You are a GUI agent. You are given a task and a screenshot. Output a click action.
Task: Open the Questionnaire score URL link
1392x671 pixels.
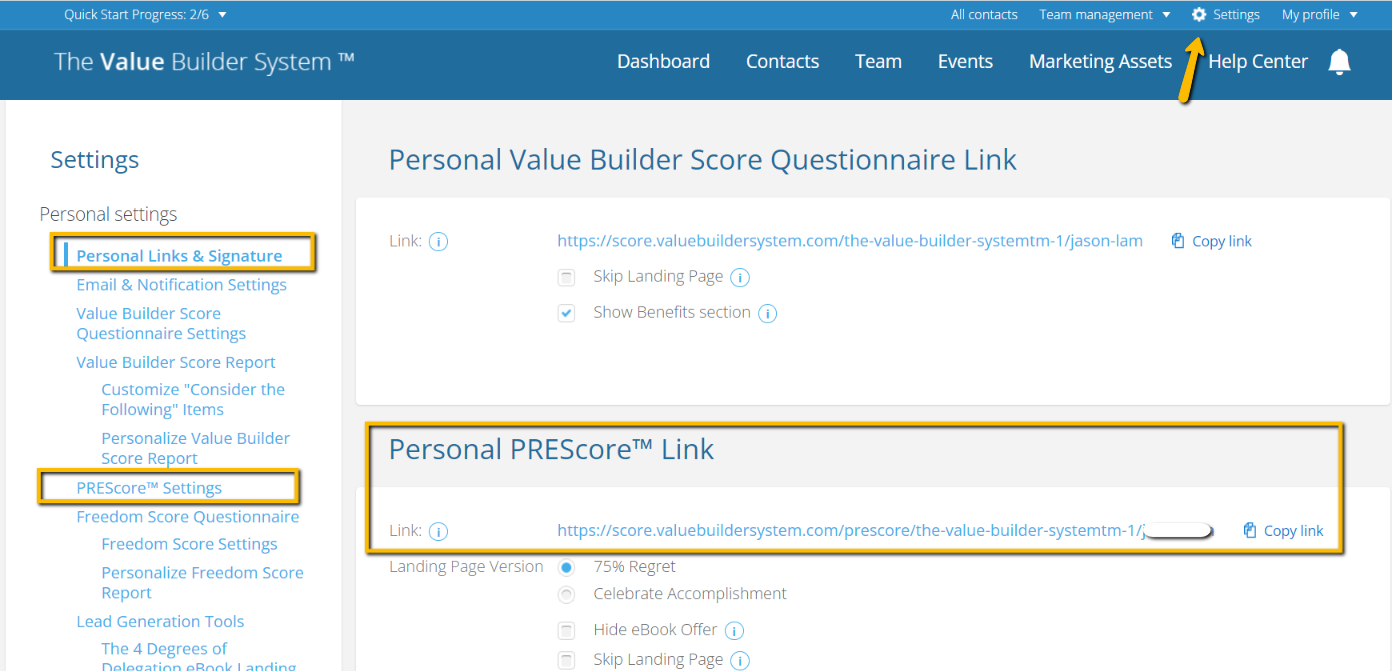click(850, 241)
